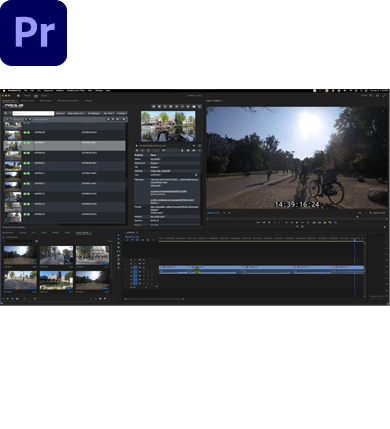390x429 pixels.
Task: Open All Catalogs filter dropdown
Action: pos(94,113)
